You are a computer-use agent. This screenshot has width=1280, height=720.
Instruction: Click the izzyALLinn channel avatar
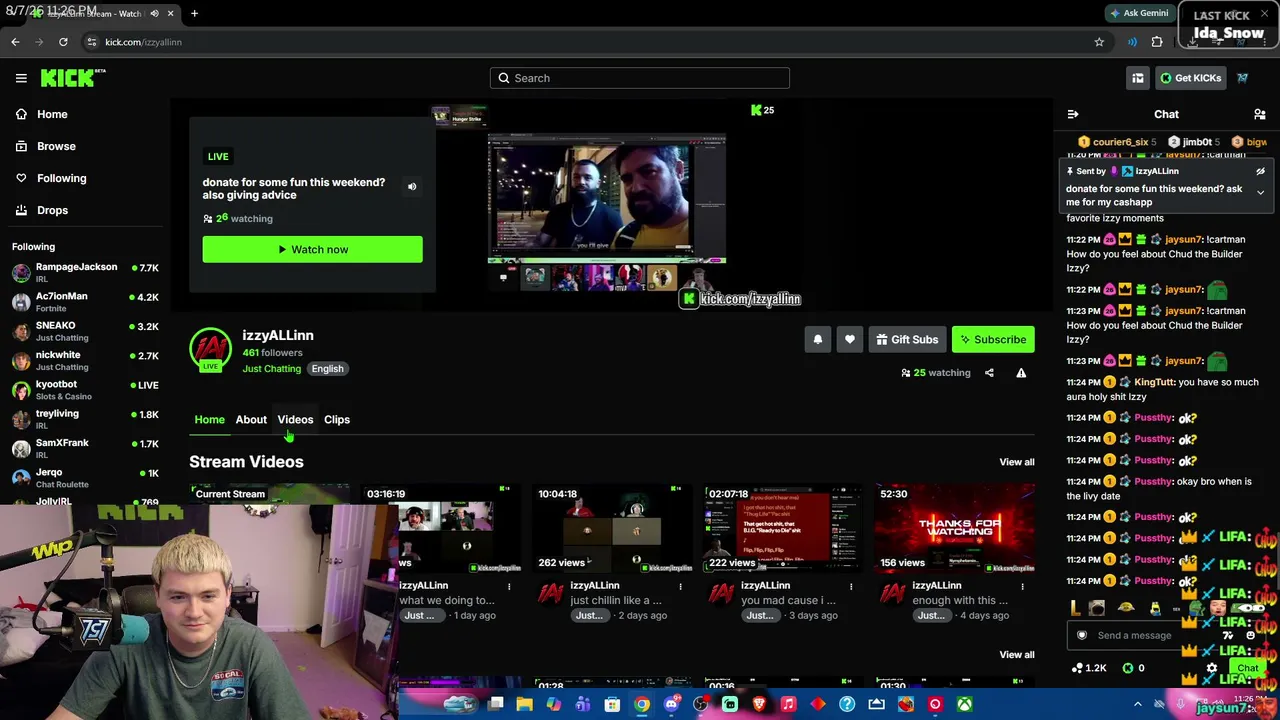(x=210, y=348)
